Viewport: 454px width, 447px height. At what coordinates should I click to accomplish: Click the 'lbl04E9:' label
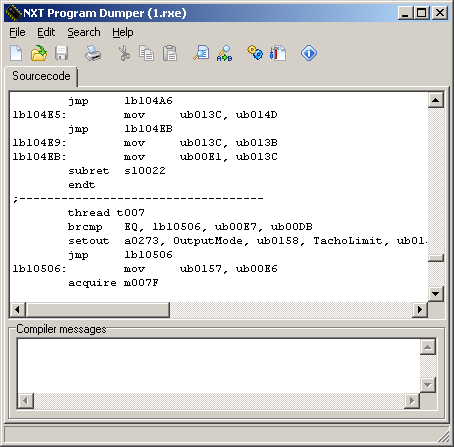pos(39,143)
